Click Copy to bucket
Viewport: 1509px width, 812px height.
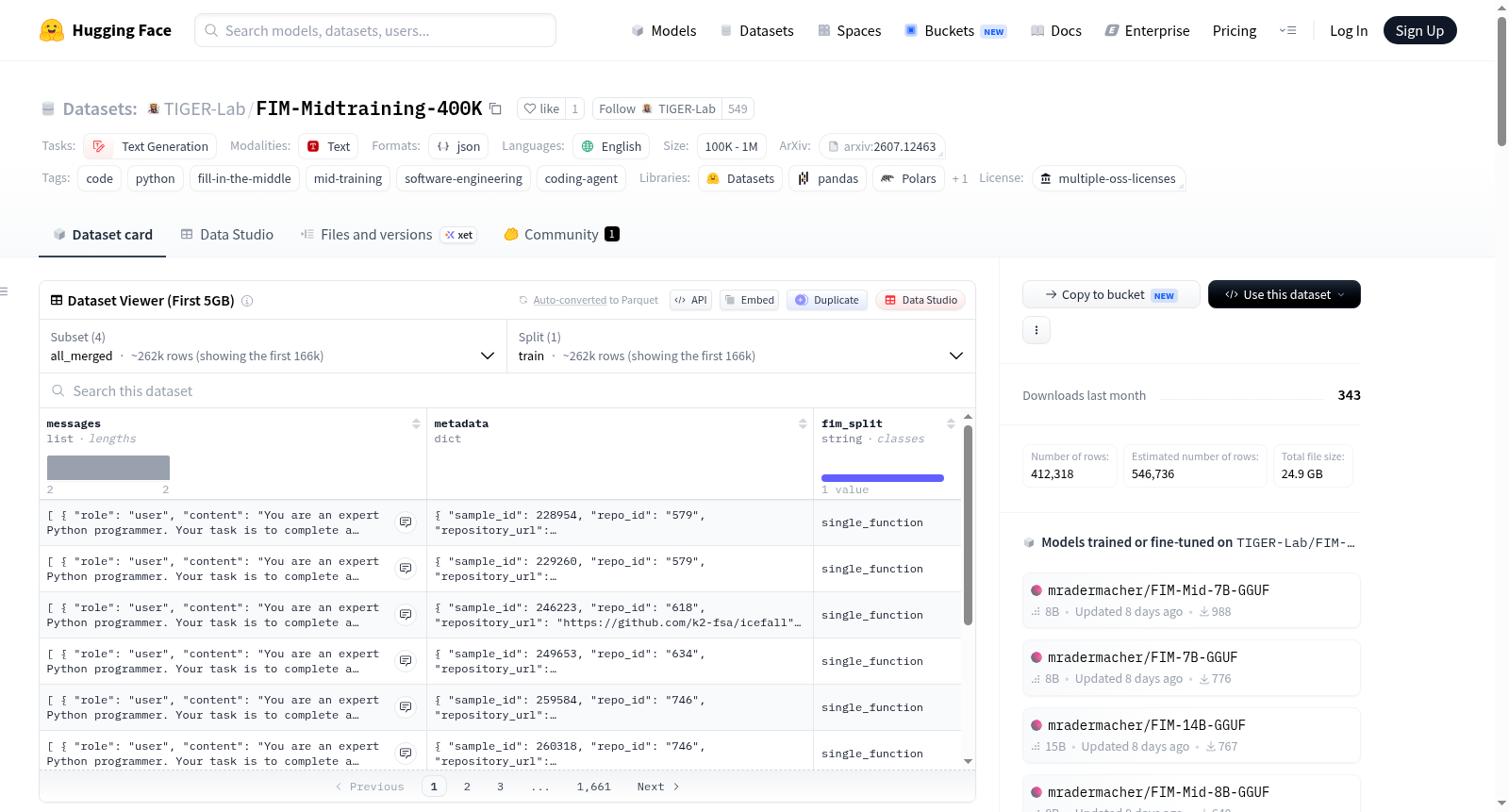pyautogui.click(x=1111, y=294)
